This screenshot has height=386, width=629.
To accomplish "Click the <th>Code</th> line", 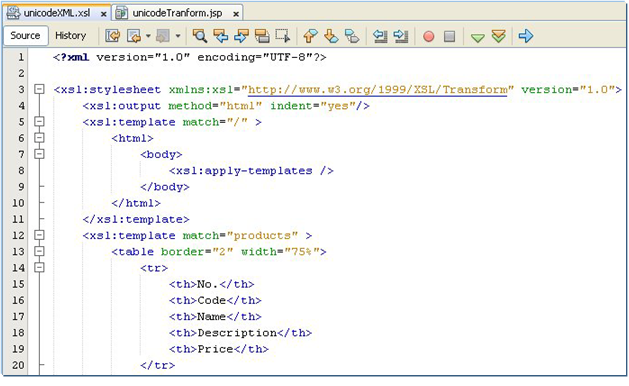I will (x=215, y=300).
